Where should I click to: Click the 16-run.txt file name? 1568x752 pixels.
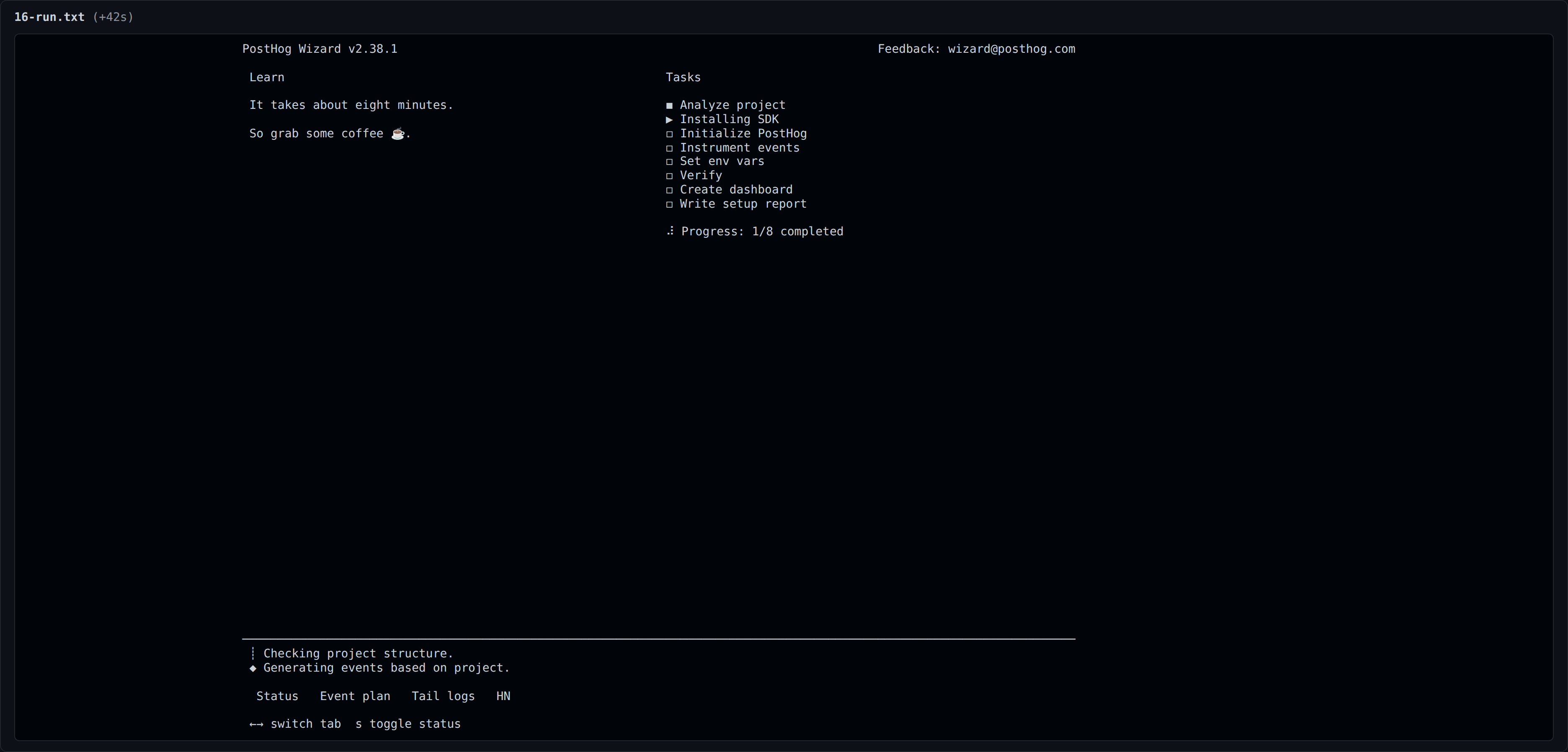[49, 17]
